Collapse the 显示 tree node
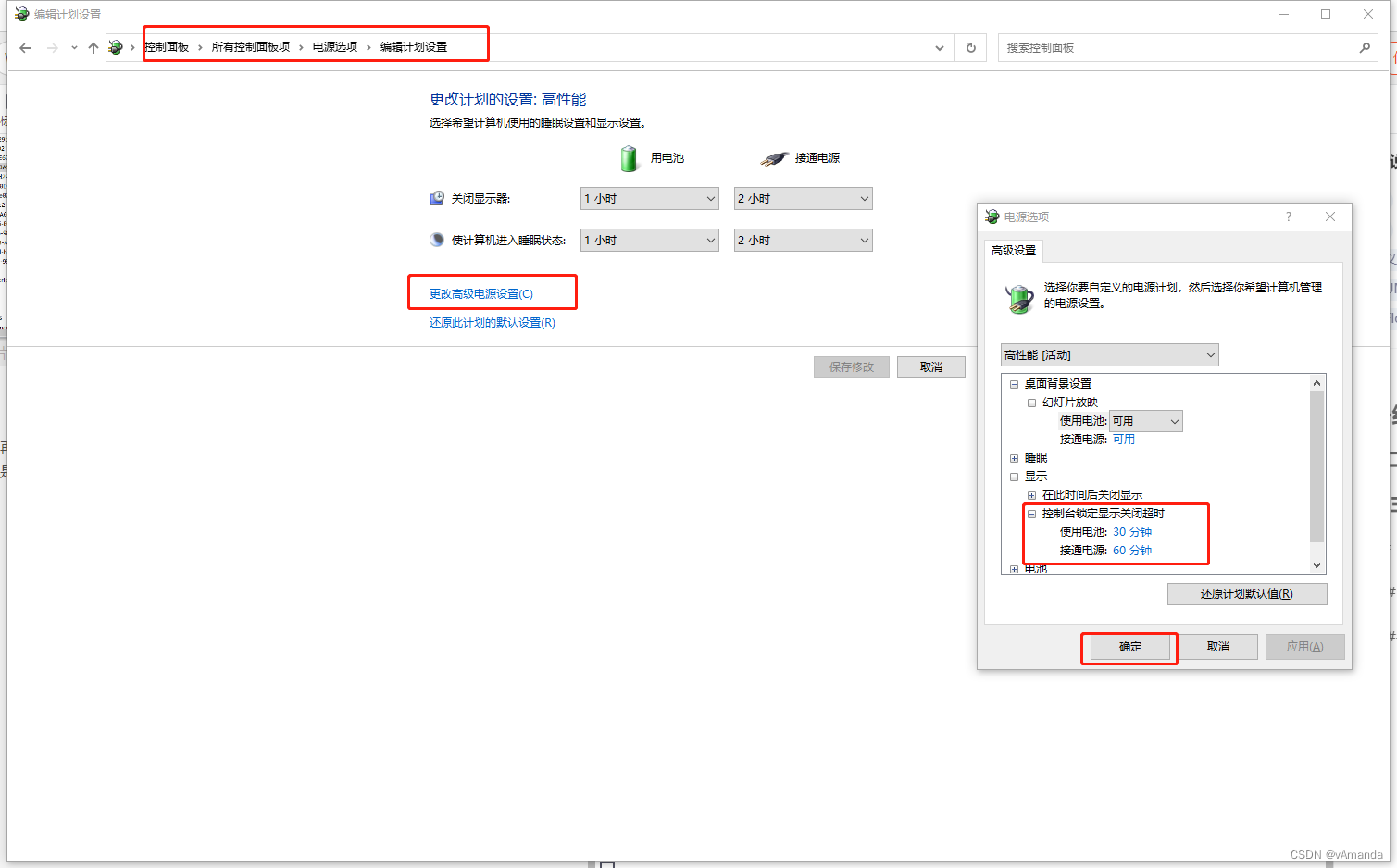This screenshot has width=1397, height=868. point(1014,477)
